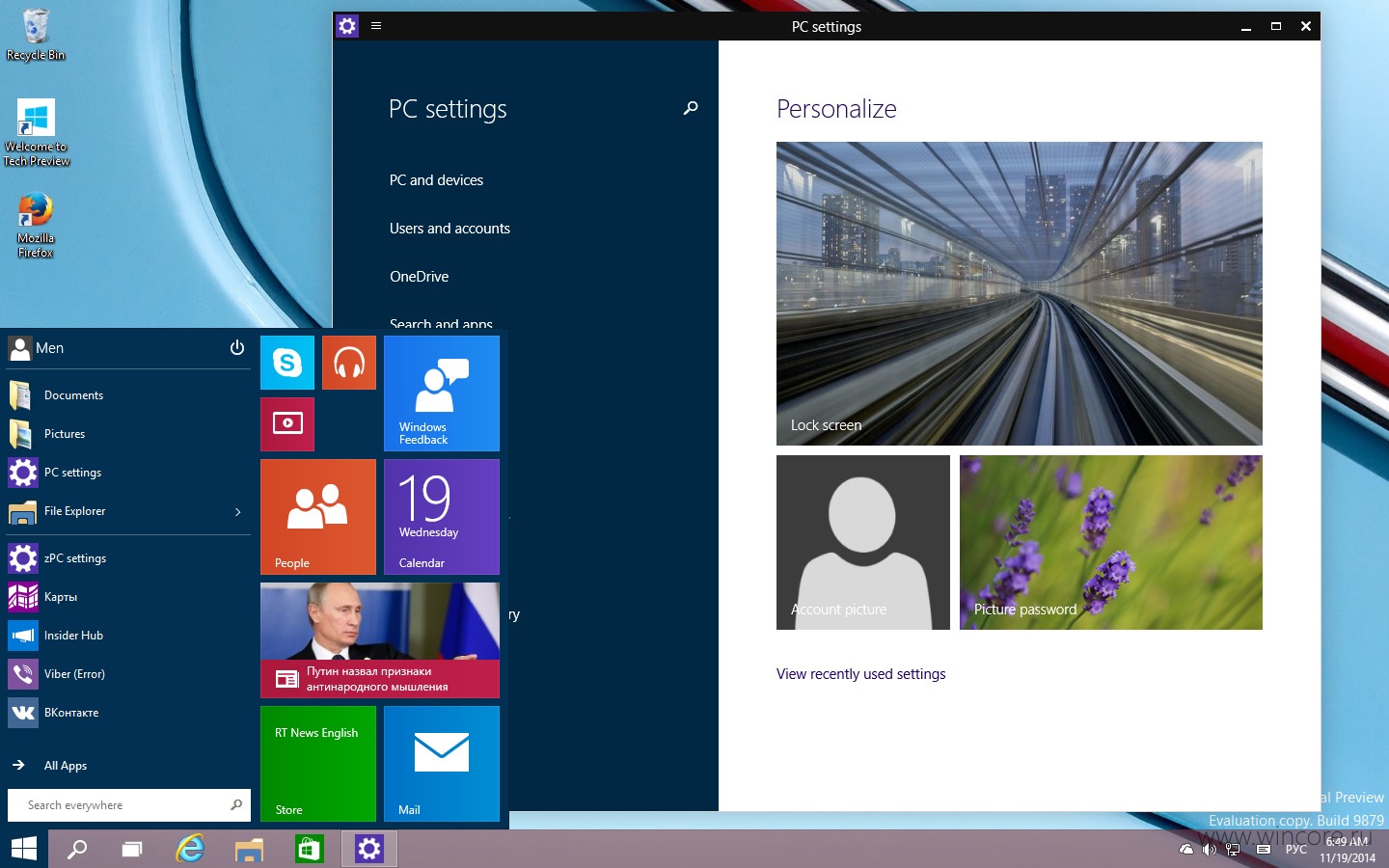The image size is (1389, 868).
Task: Open the People tile
Action: tap(318, 517)
